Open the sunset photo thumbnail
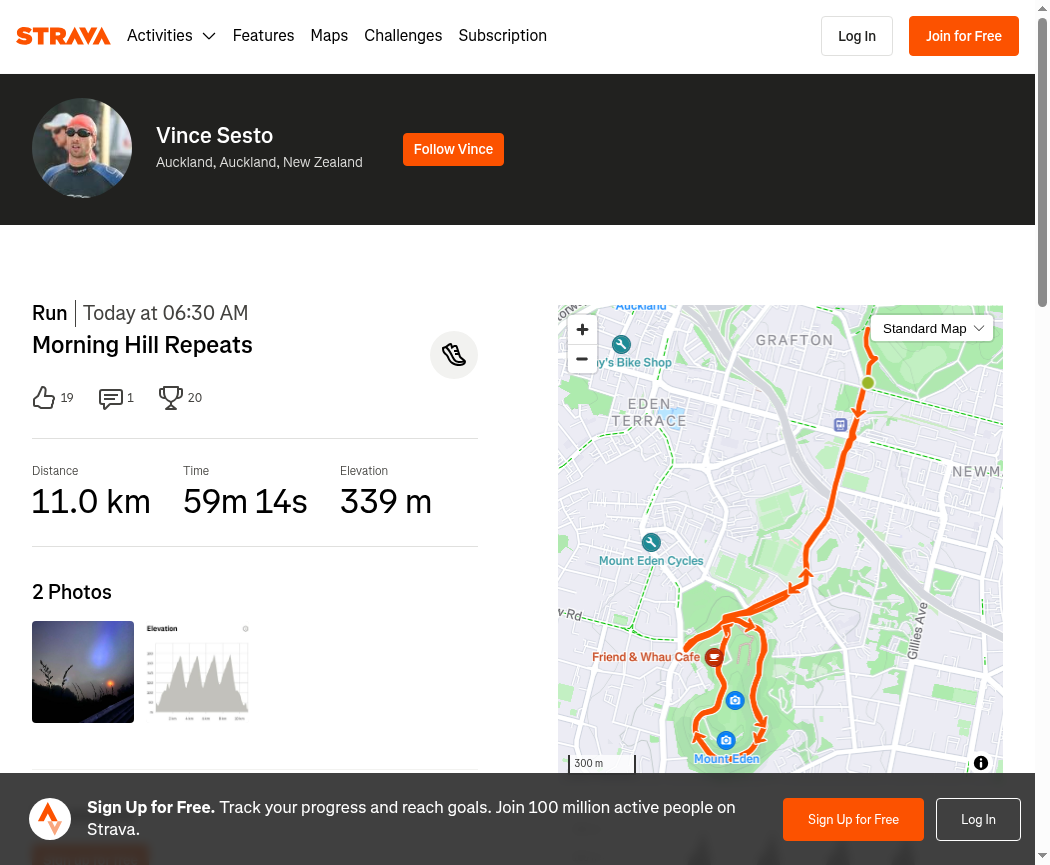Image resolution: width=1050 pixels, height=865 pixels. [x=83, y=672]
